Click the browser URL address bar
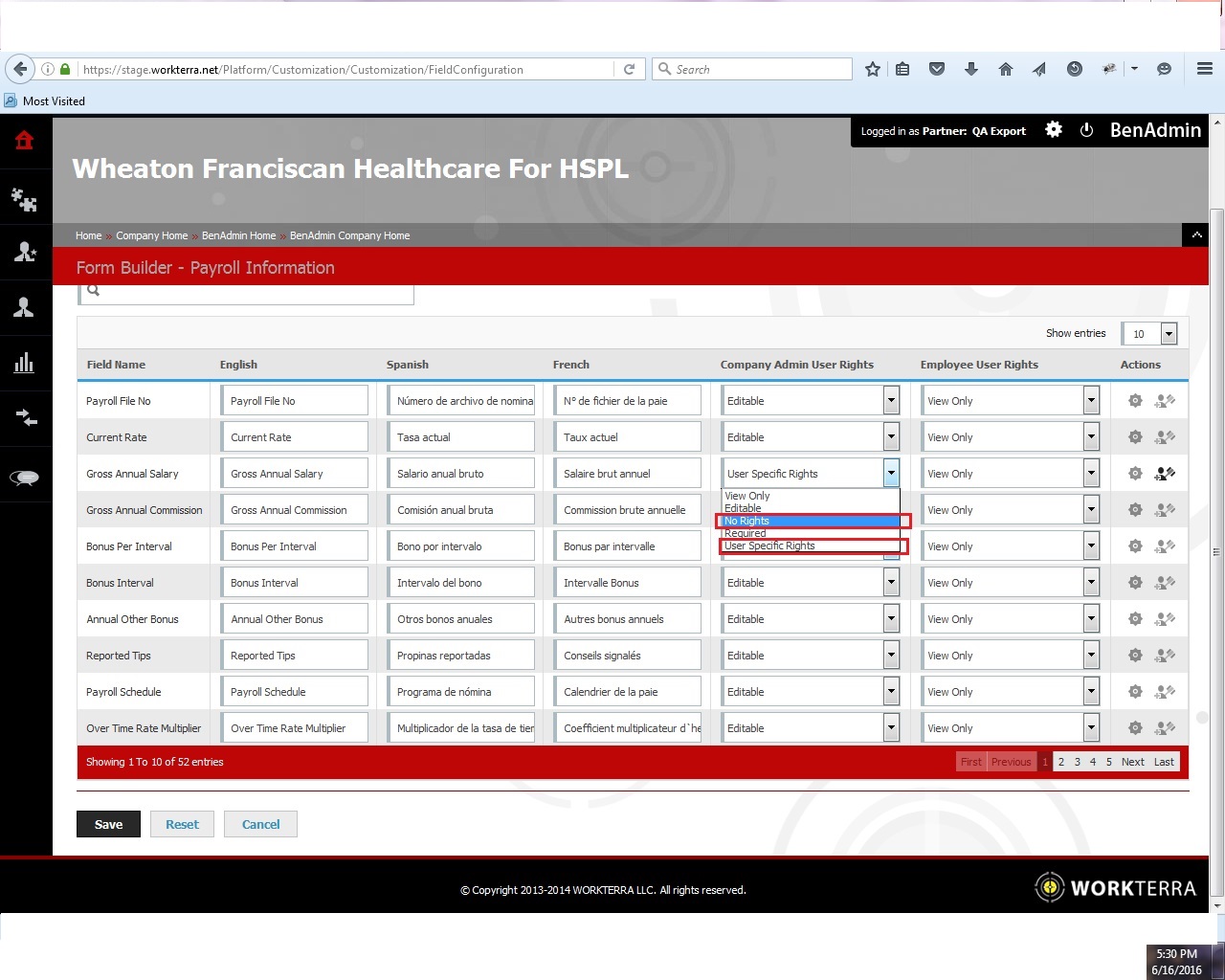Image resolution: width=1225 pixels, height=980 pixels. pyautogui.click(x=345, y=69)
